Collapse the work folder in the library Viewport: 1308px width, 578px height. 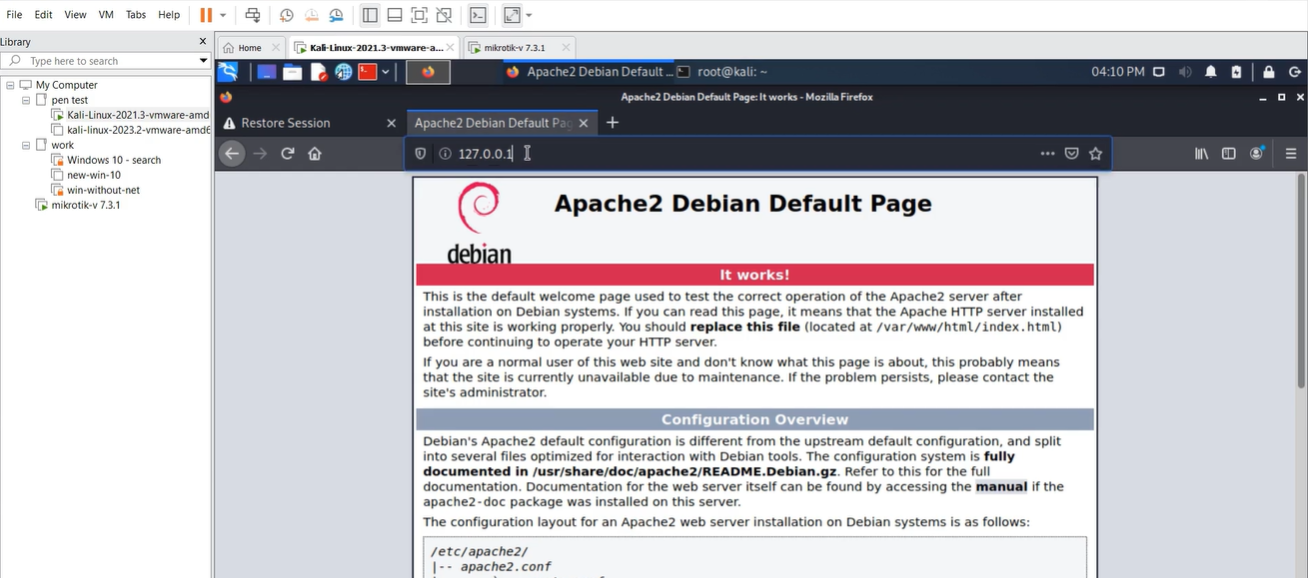(x=26, y=145)
